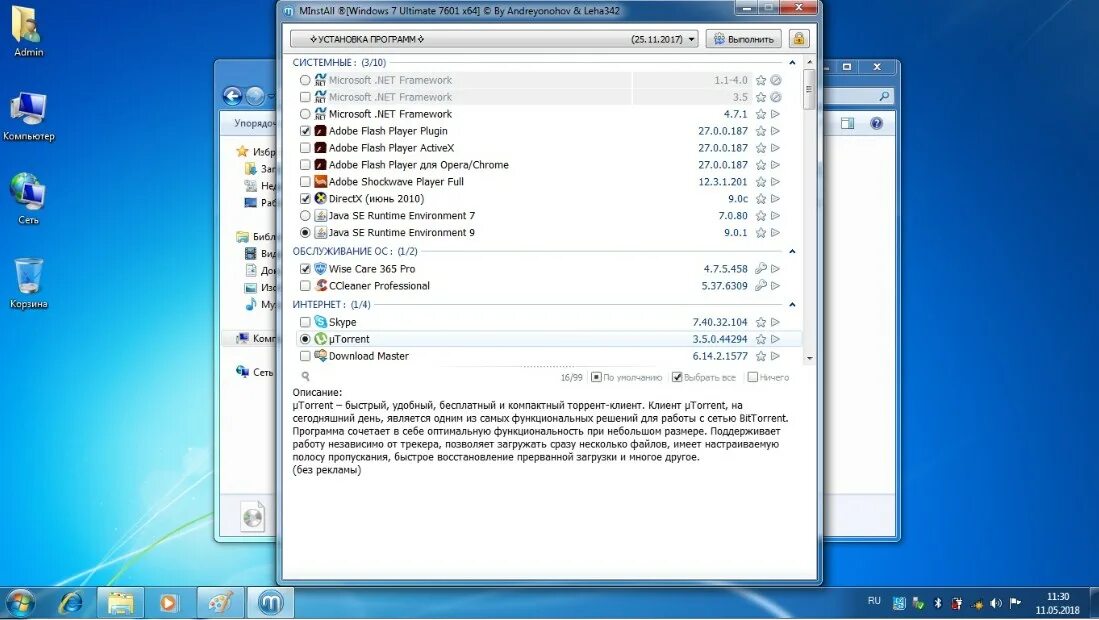
Task: Click the star icon for Adobe Flash Player Plugin
Action: [x=760, y=131]
